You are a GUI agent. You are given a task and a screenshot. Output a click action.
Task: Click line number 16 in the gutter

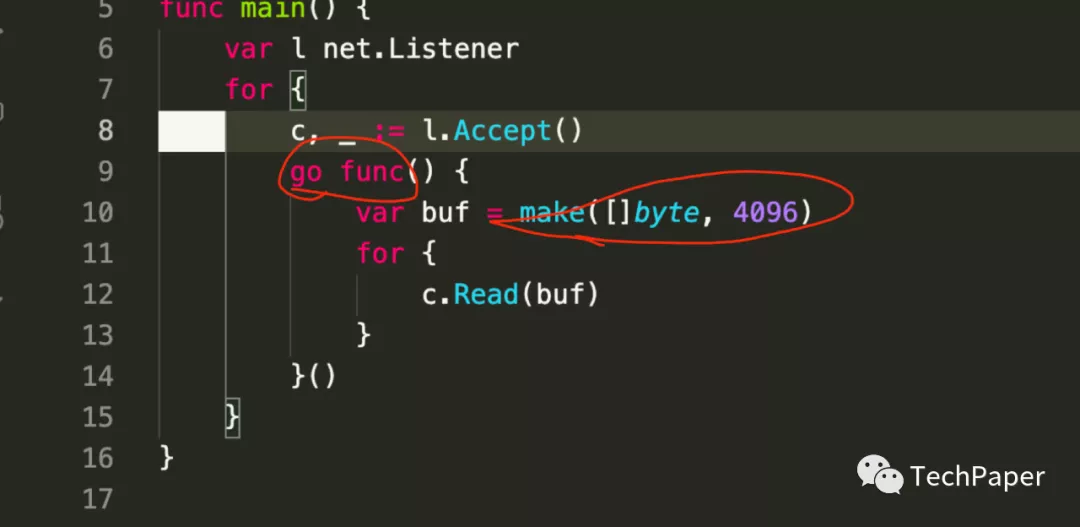point(98,457)
